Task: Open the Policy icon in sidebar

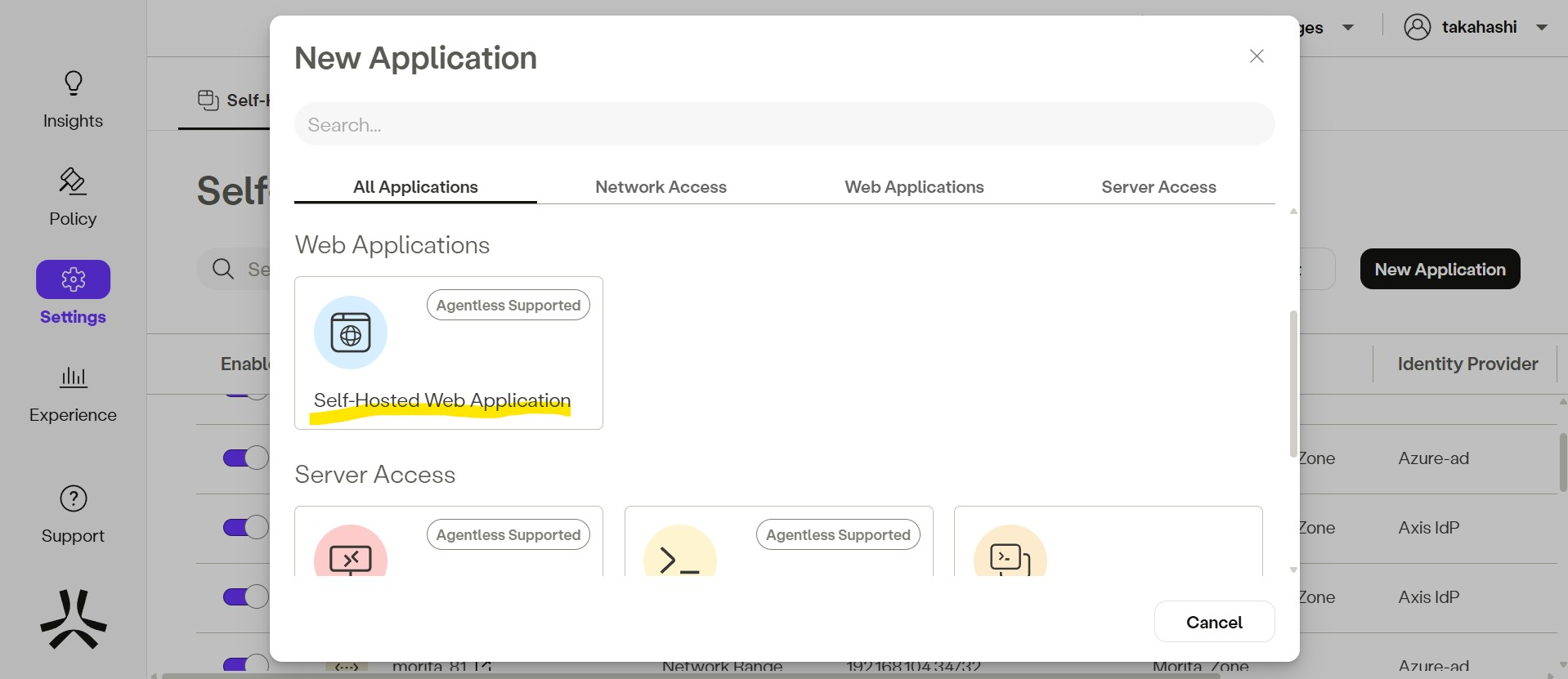Action: point(73,181)
